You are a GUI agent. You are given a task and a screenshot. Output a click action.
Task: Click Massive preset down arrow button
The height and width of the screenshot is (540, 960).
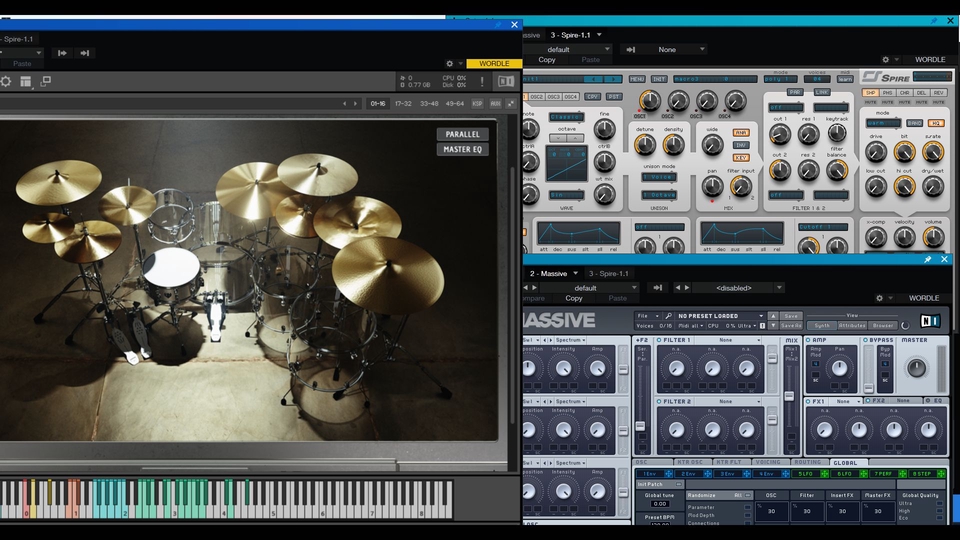coord(773,326)
